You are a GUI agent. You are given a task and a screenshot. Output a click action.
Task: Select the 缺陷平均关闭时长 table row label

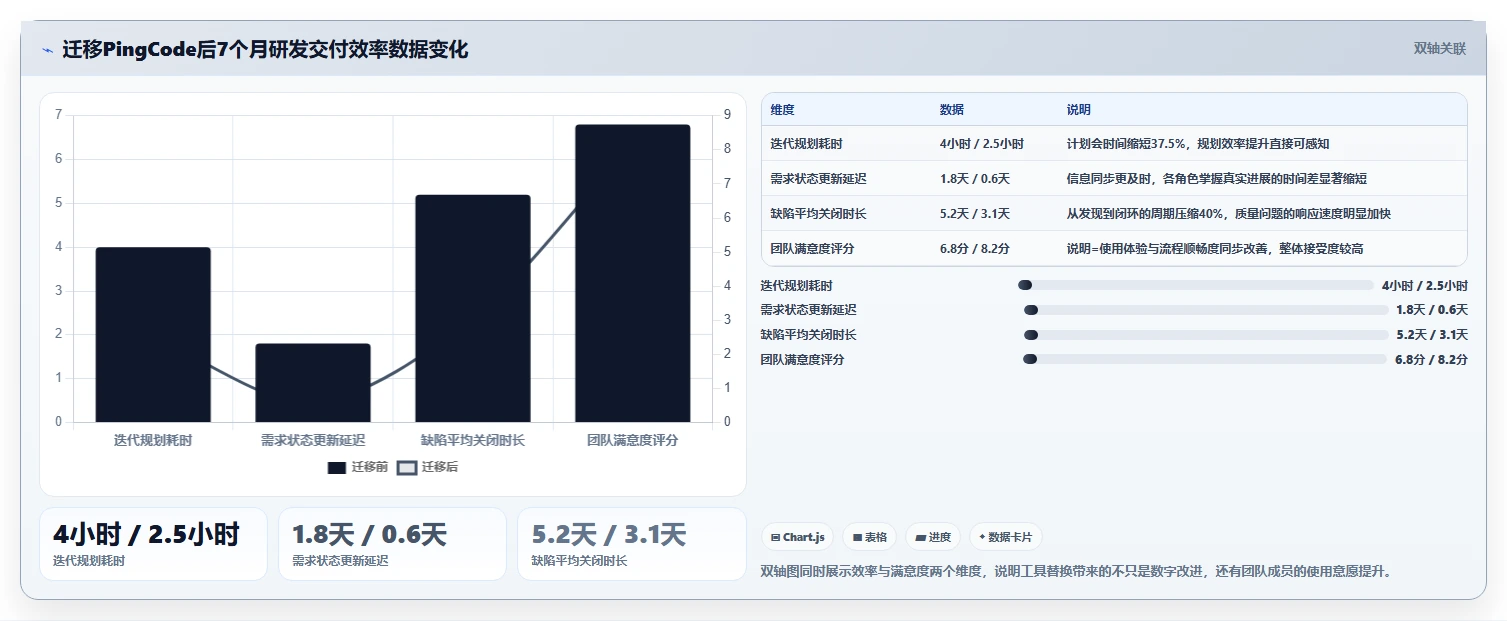click(x=818, y=214)
